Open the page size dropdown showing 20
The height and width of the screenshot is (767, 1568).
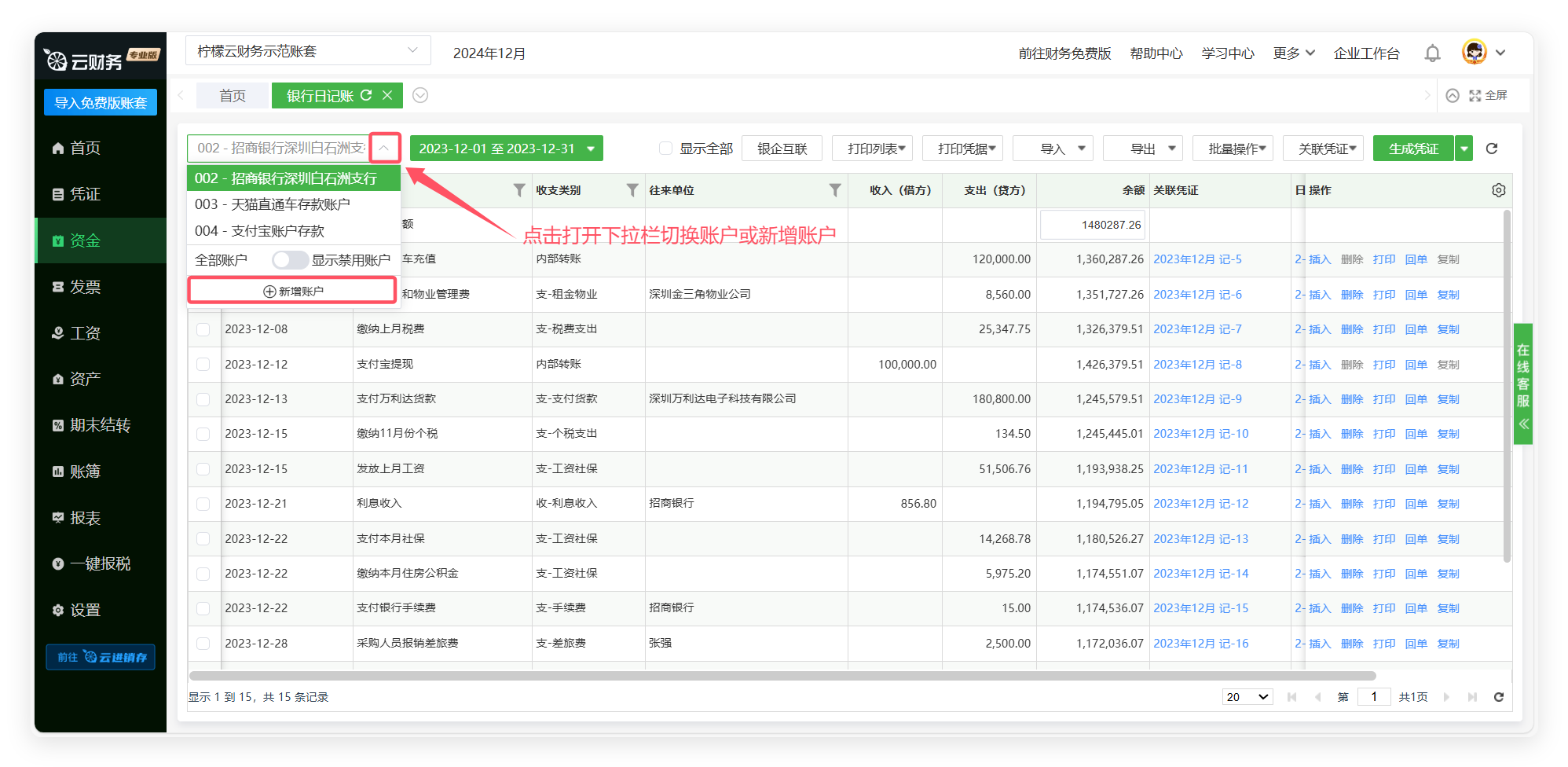(x=1247, y=697)
